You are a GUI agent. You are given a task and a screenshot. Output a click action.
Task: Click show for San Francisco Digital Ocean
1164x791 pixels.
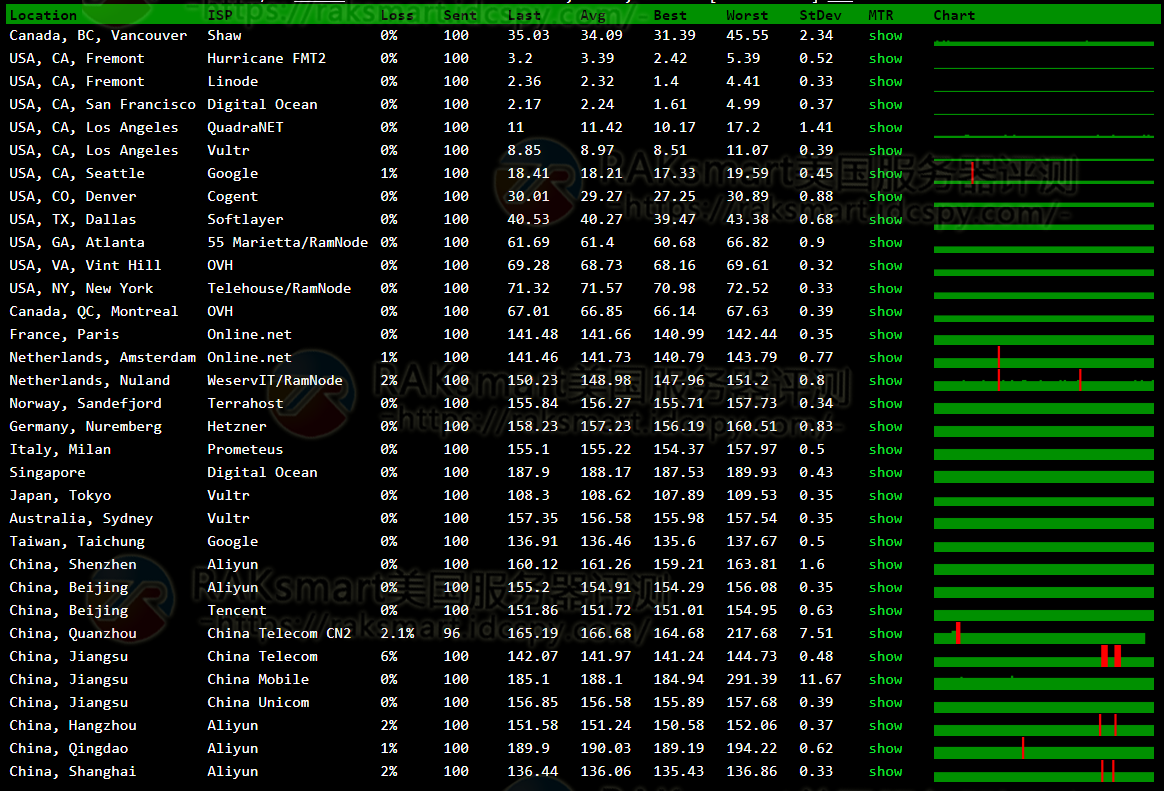click(886, 105)
